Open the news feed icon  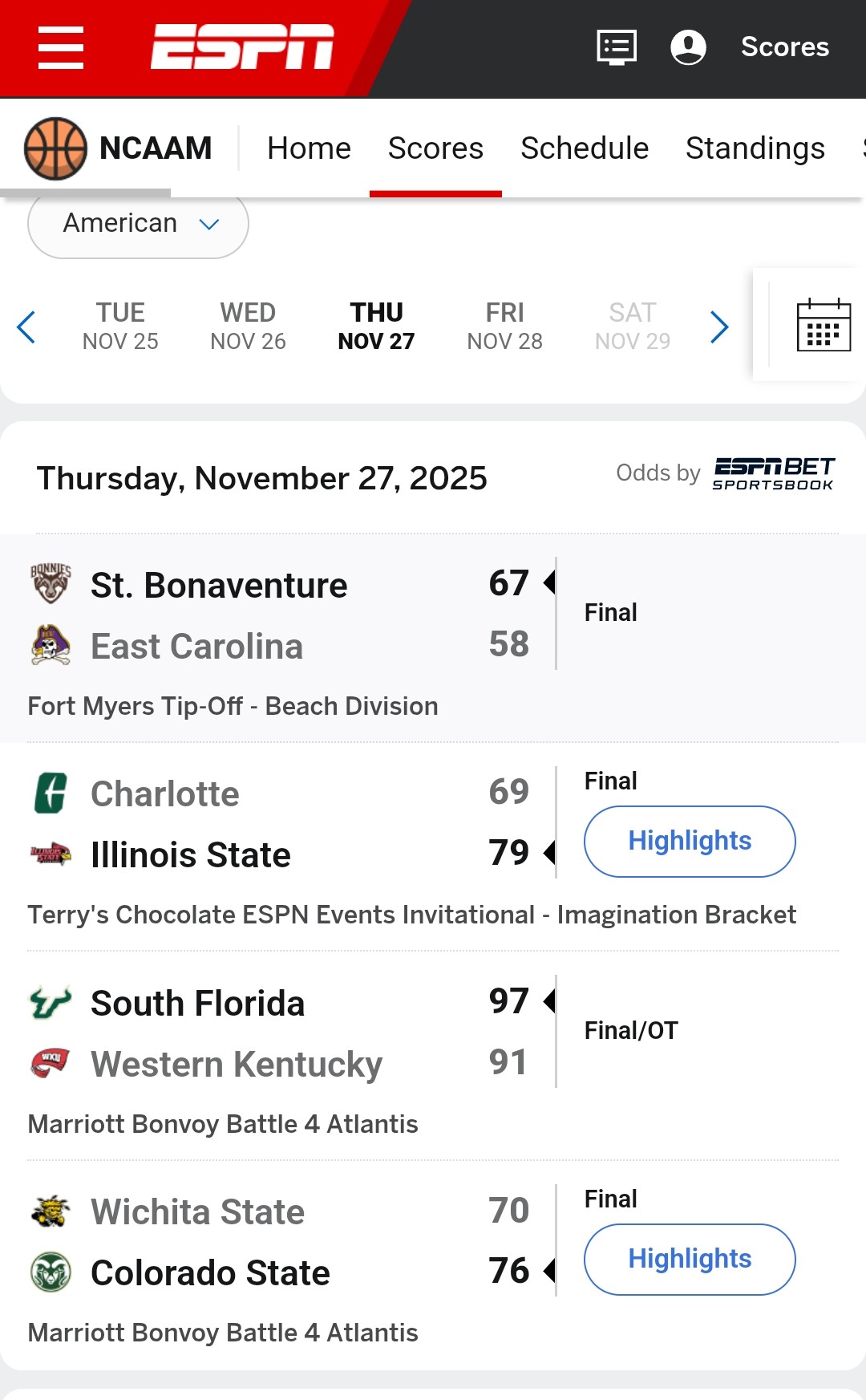tap(617, 47)
